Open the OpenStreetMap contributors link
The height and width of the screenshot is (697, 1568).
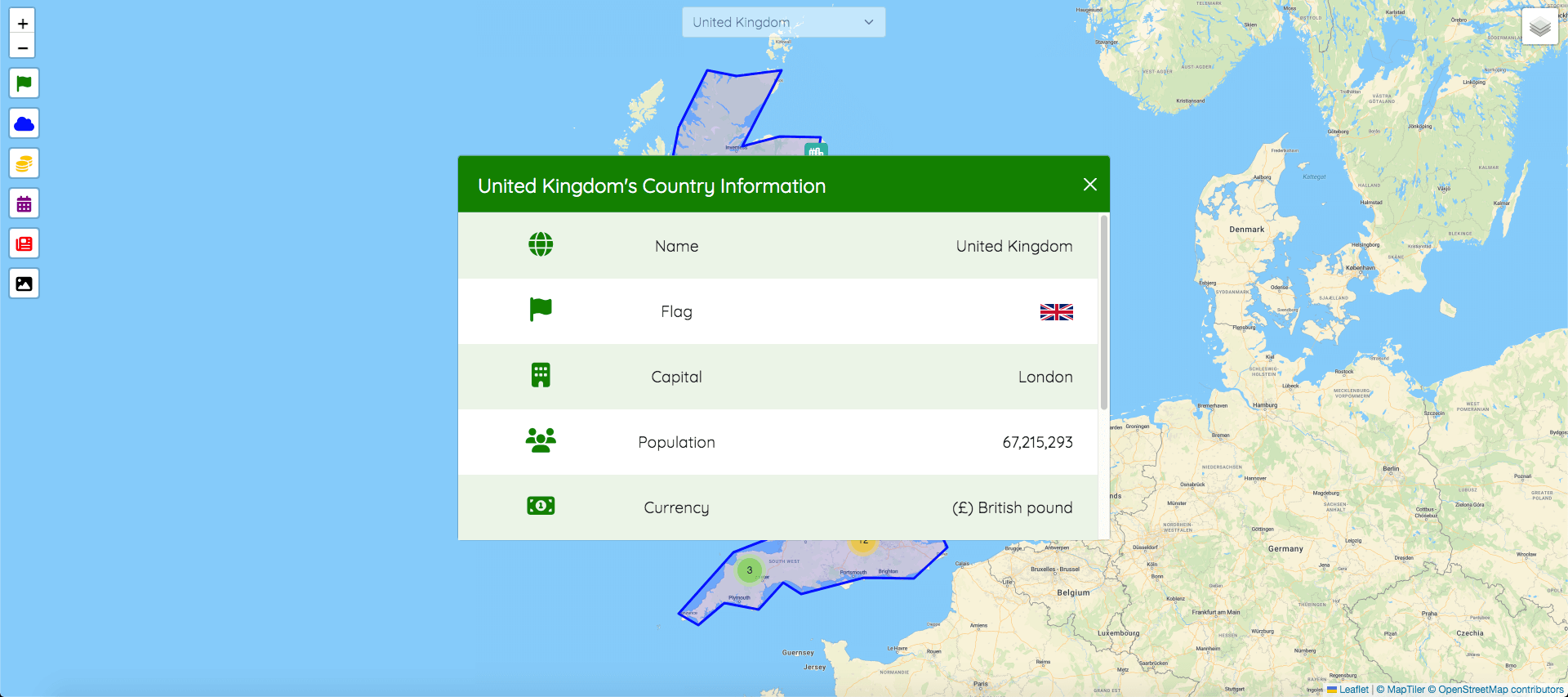1500,690
